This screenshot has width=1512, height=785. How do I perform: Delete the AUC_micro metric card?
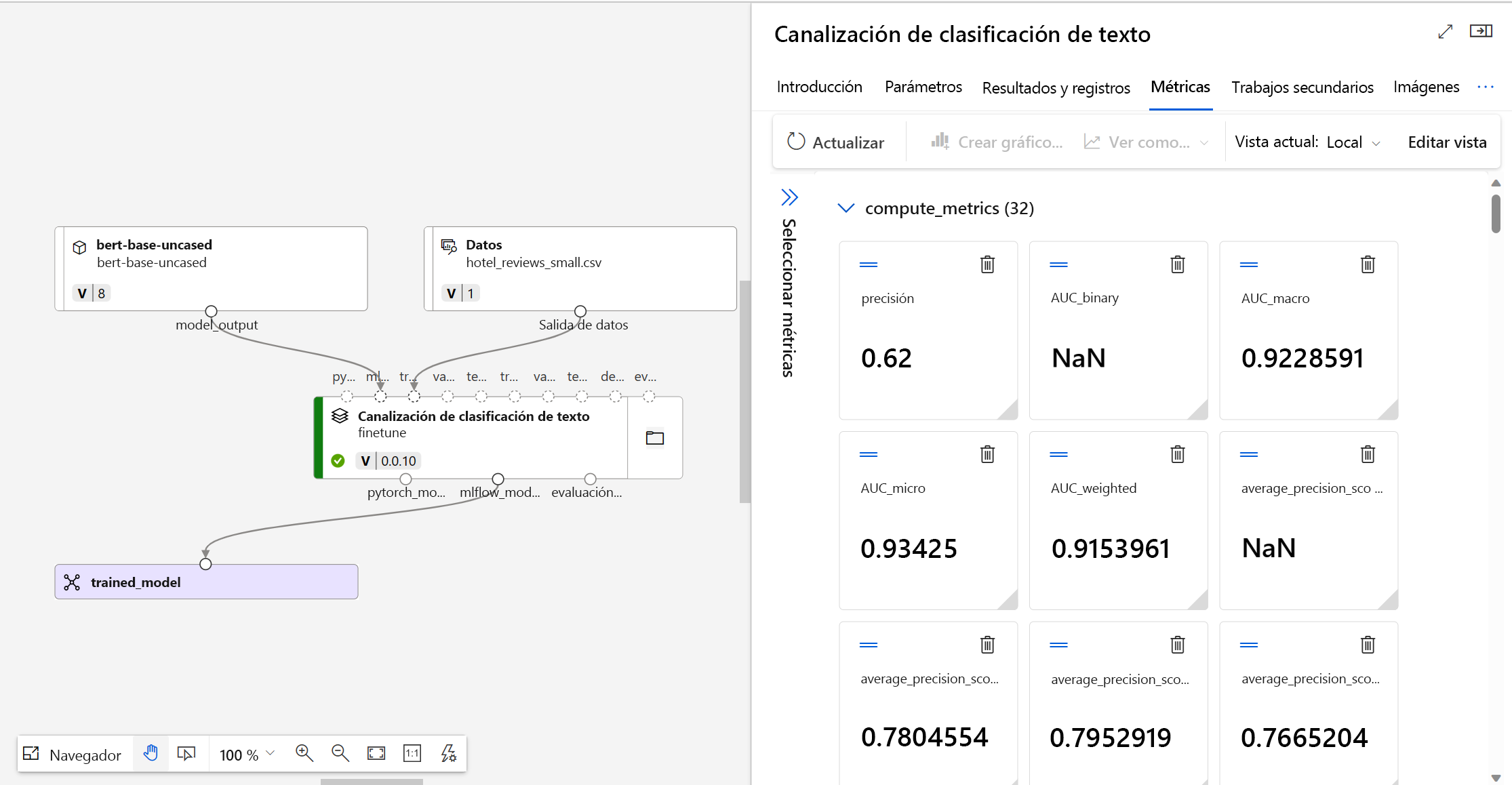[x=987, y=454]
